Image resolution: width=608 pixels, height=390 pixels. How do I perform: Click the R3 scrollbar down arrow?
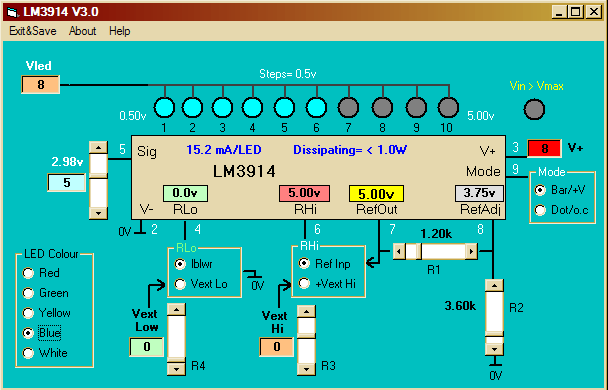coord(306,369)
